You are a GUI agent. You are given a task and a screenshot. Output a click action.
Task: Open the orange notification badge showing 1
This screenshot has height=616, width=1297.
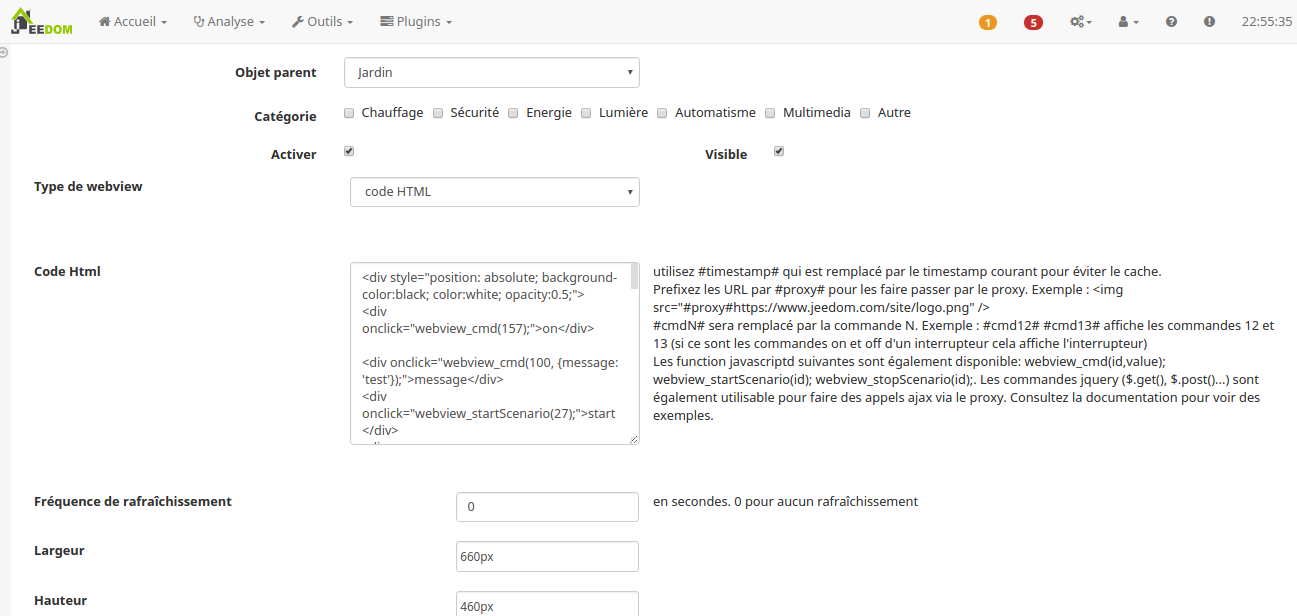987,22
